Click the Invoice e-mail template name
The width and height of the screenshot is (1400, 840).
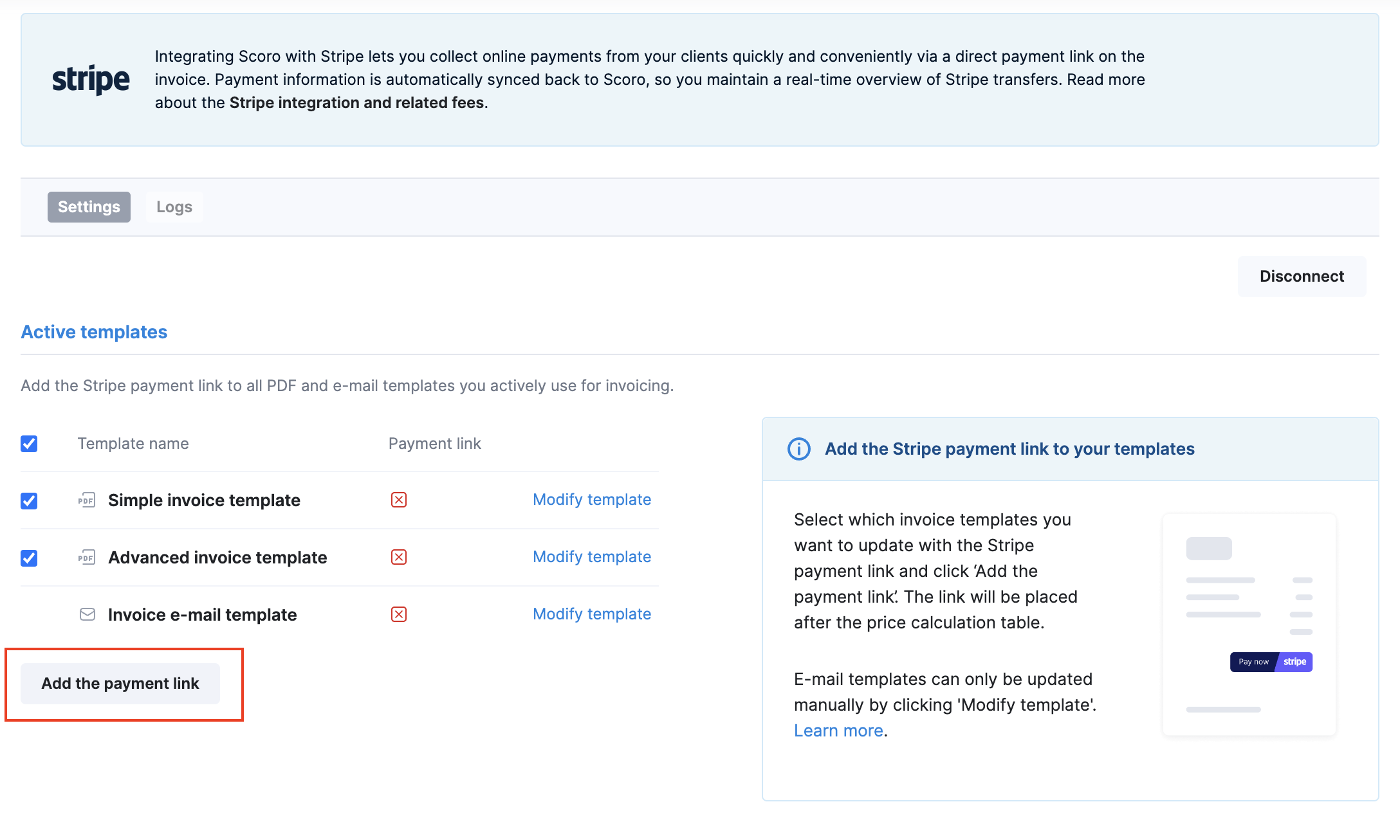(203, 615)
